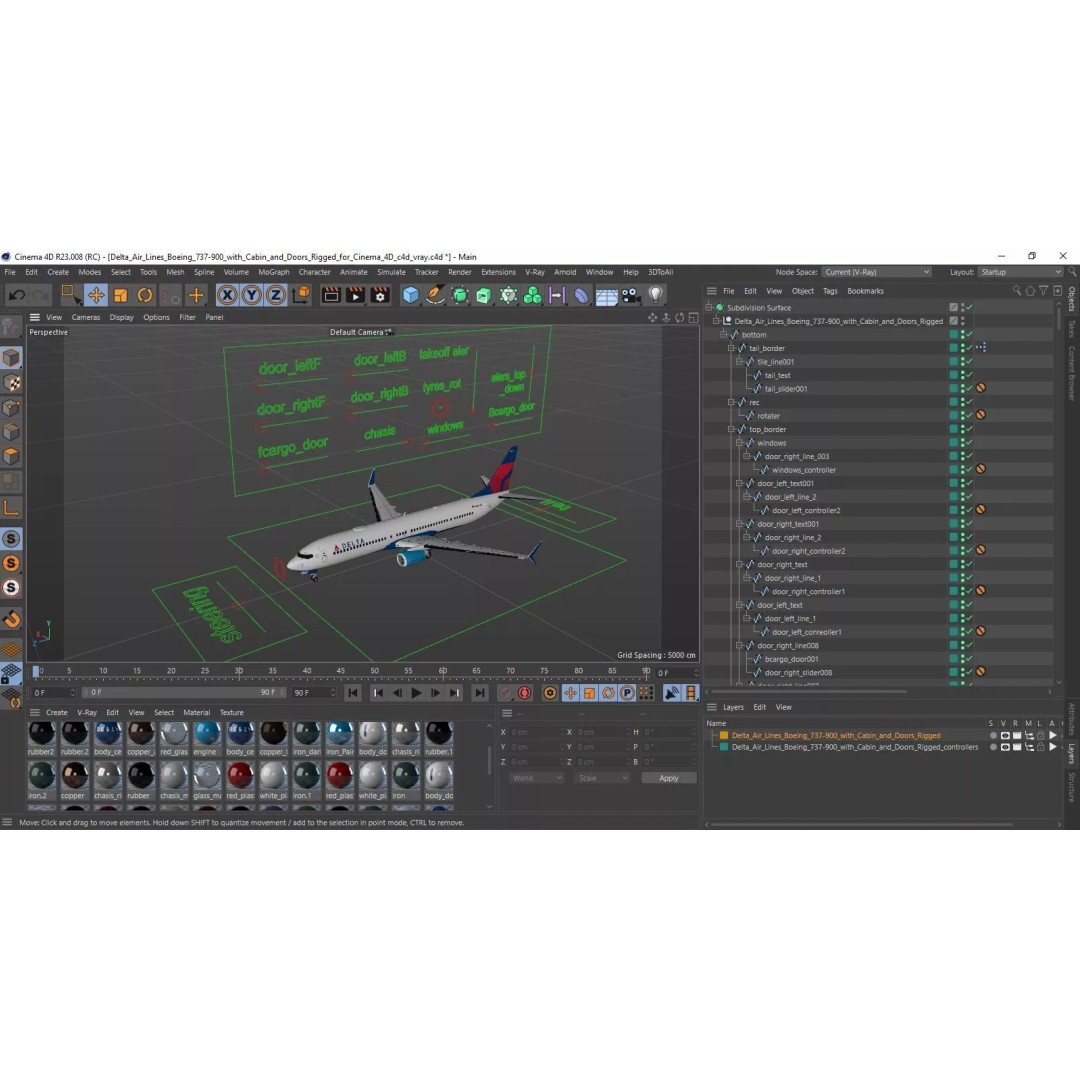The height and width of the screenshot is (1080, 1080).
Task: Select the Rotate tool
Action: (145, 295)
